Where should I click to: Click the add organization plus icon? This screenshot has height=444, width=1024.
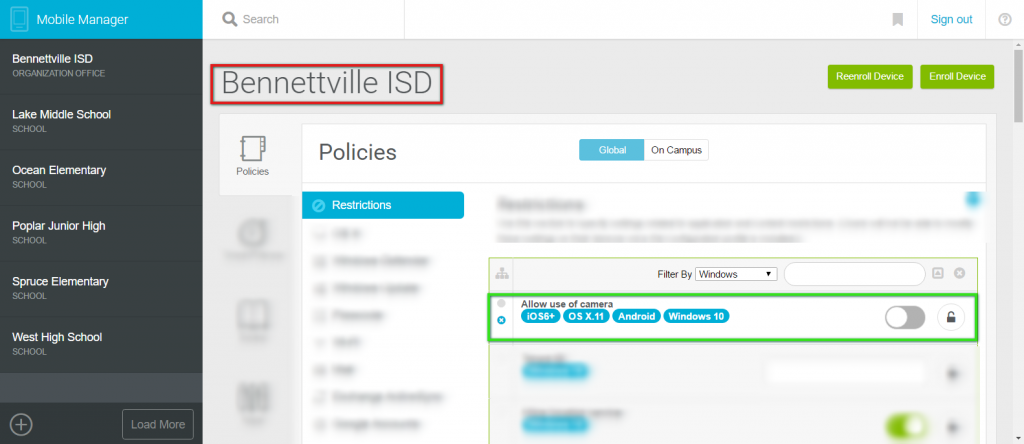click(x=22, y=424)
